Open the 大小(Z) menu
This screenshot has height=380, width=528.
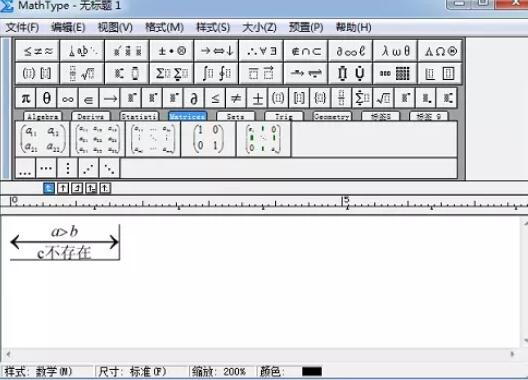point(259,27)
